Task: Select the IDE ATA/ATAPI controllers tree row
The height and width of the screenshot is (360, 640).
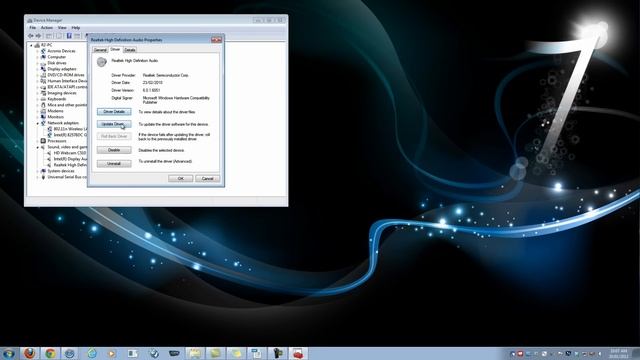Action: tap(64, 87)
